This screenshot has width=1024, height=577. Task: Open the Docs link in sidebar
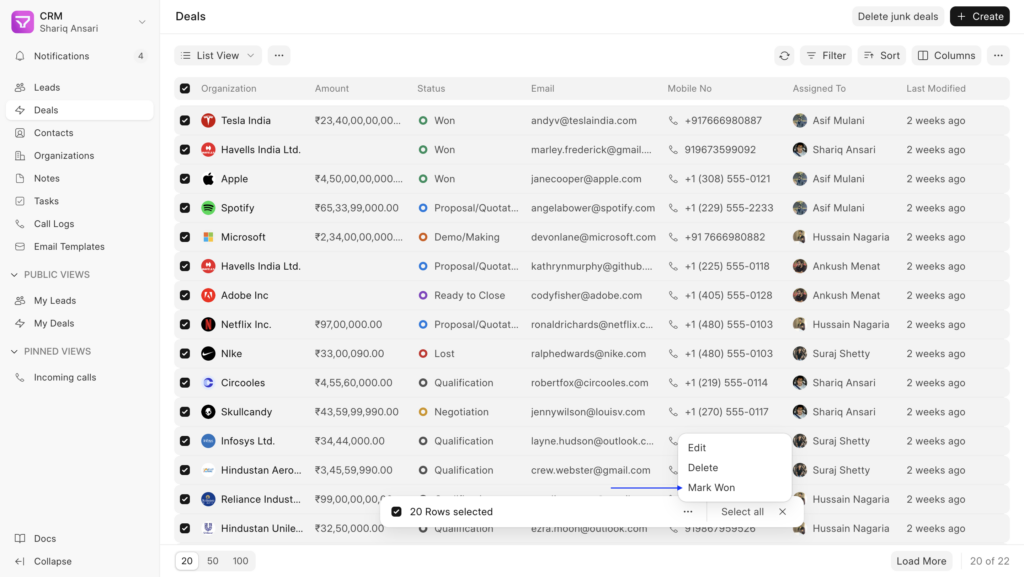[x=45, y=539]
